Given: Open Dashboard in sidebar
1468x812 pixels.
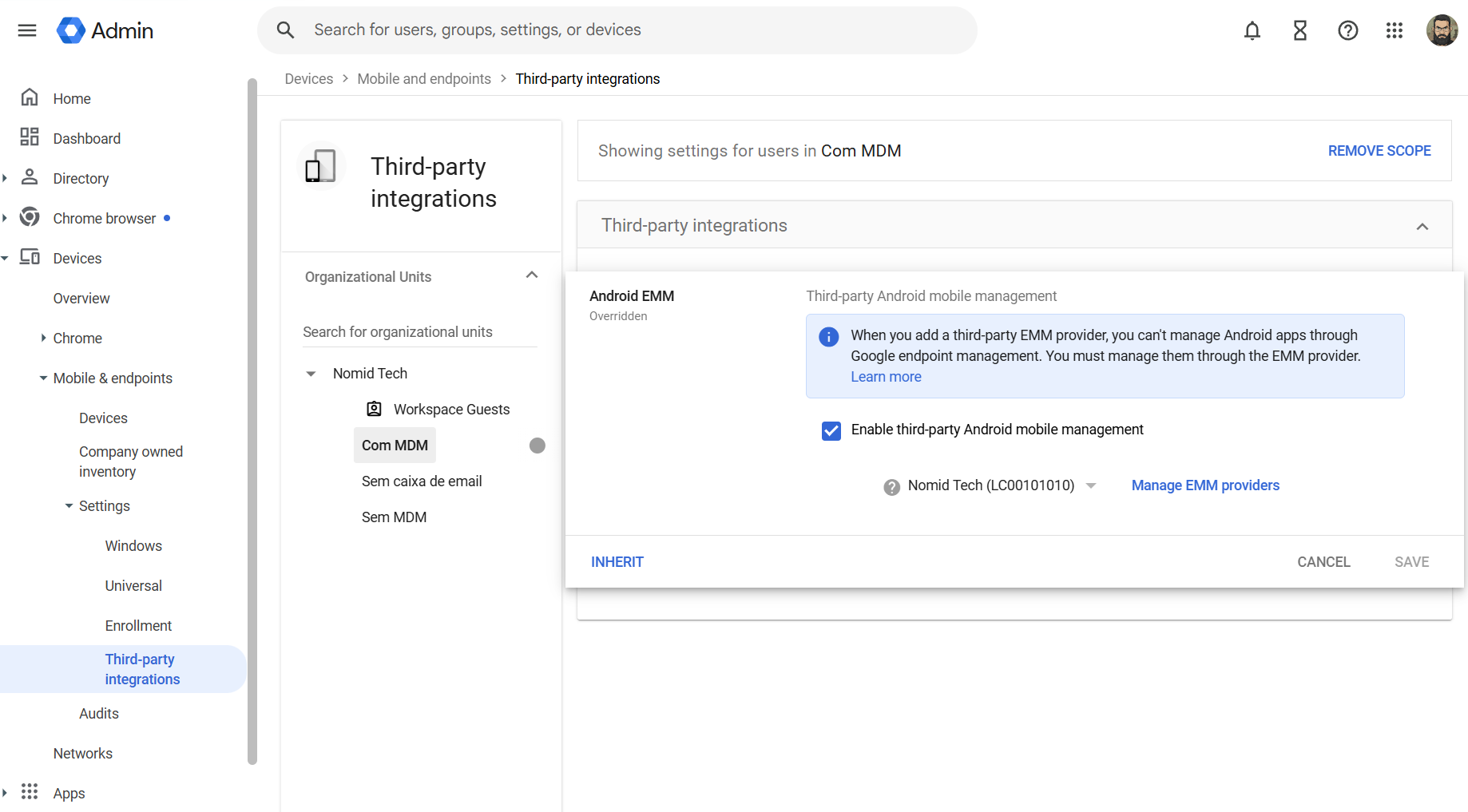Looking at the screenshot, I should point(87,138).
